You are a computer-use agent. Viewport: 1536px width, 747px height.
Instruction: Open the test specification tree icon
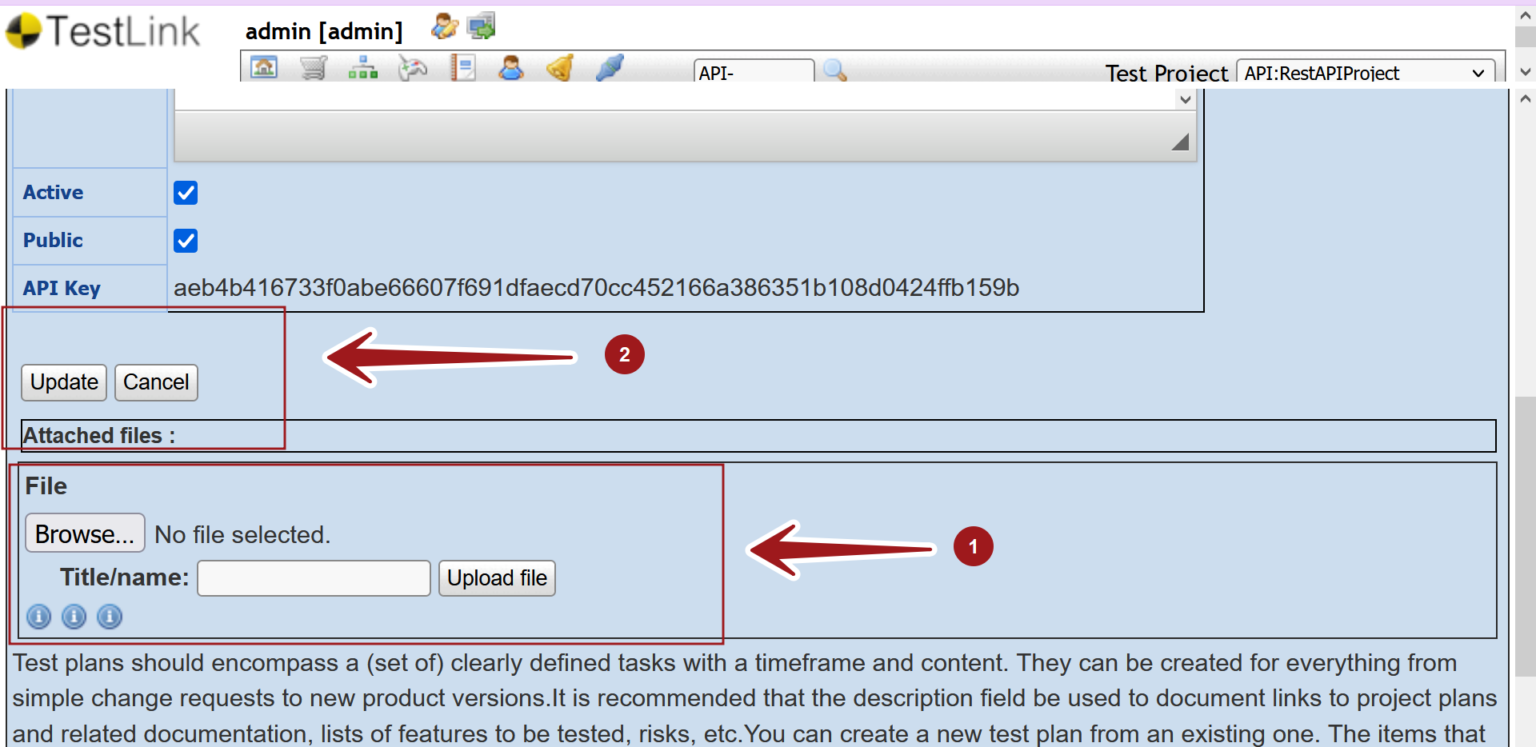pyautogui.click(x=362, y=67)
